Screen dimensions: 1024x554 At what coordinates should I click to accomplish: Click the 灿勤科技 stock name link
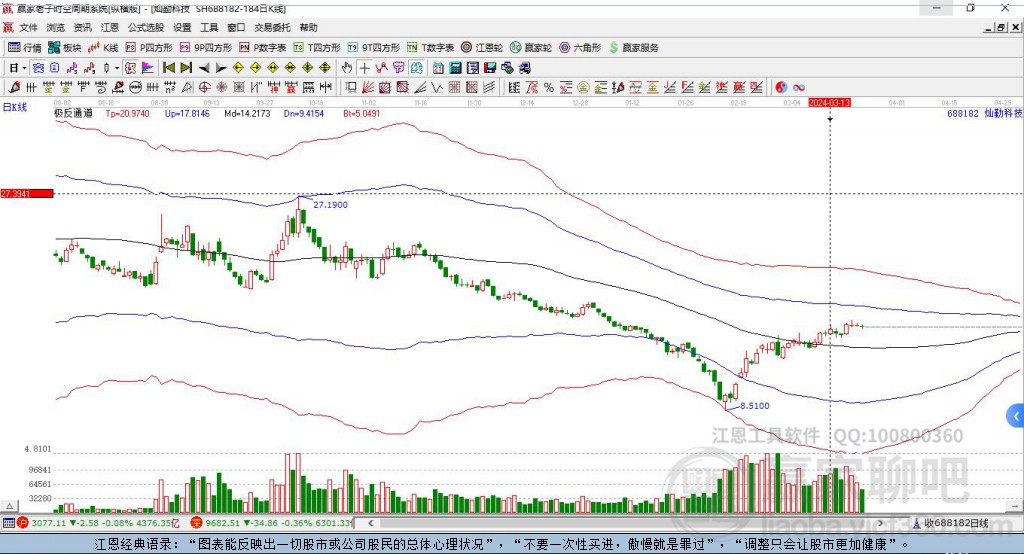[x=1002, y=113]
